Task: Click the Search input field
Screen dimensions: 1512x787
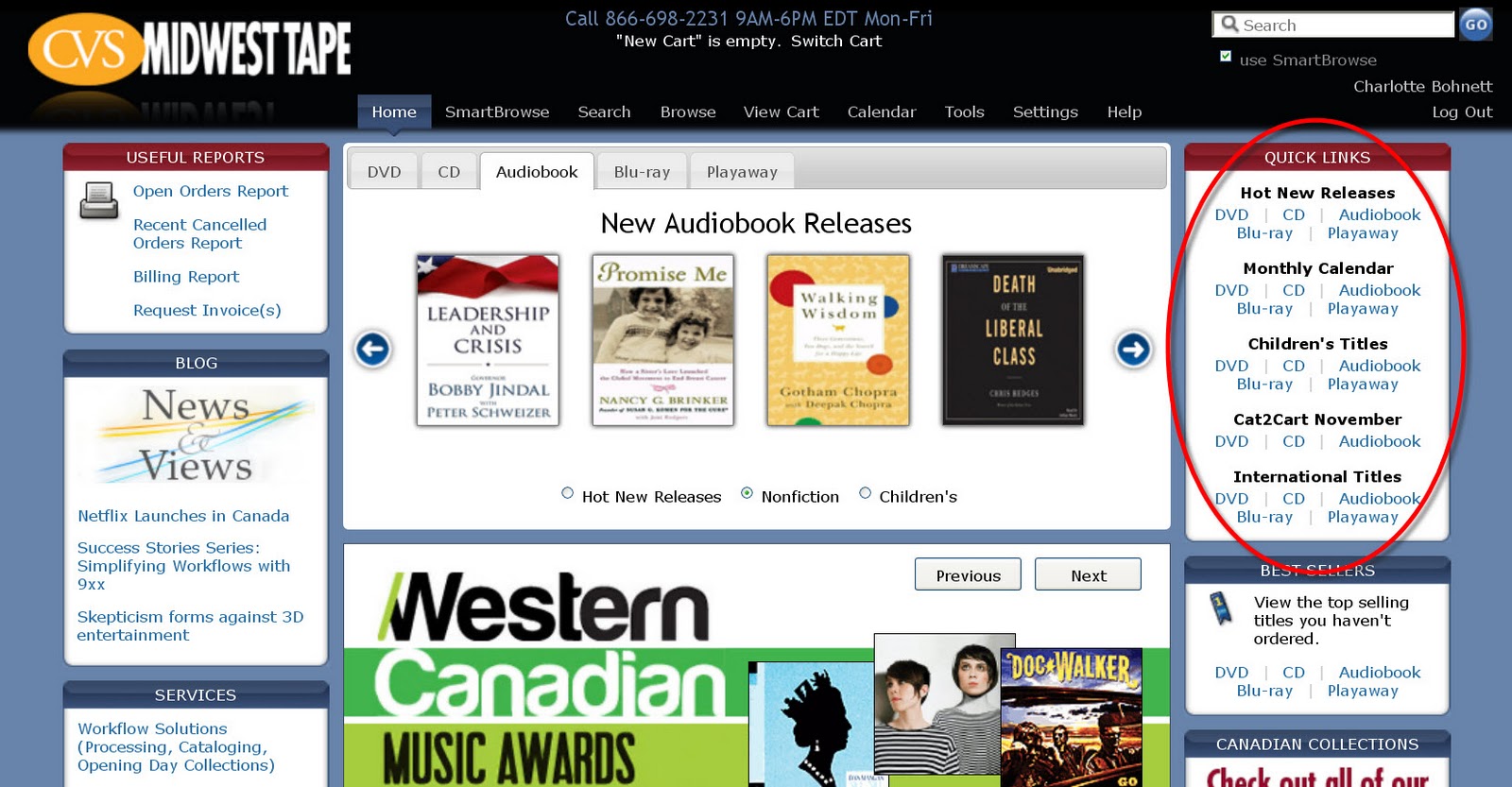Action: (1333, 25)
